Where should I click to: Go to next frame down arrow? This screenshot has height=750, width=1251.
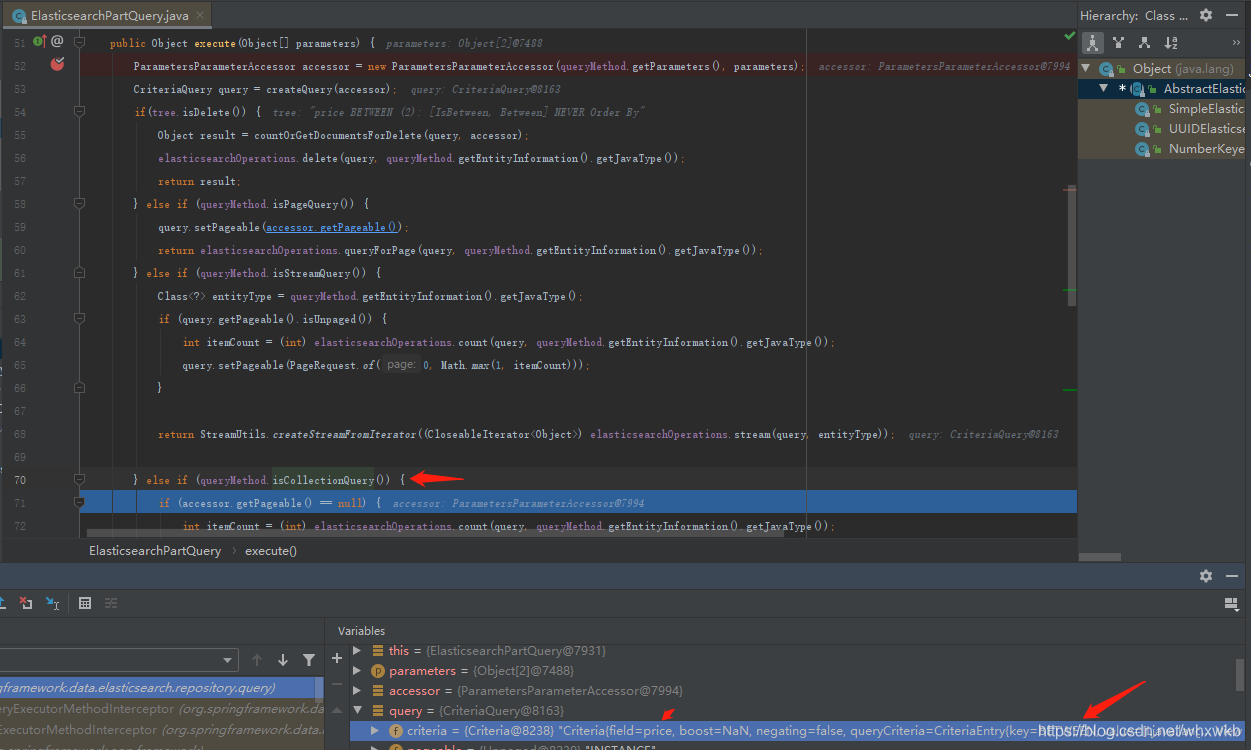(x=283, y=660)
